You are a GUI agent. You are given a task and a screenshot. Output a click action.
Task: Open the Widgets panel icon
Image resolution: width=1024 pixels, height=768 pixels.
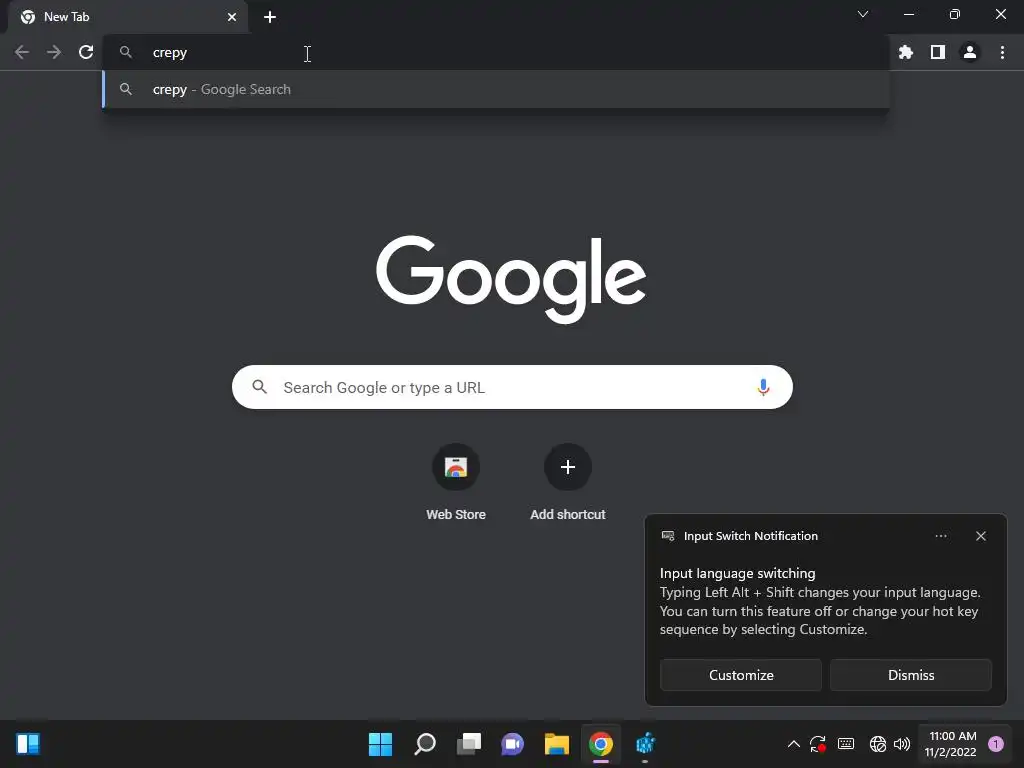[28, 744]
